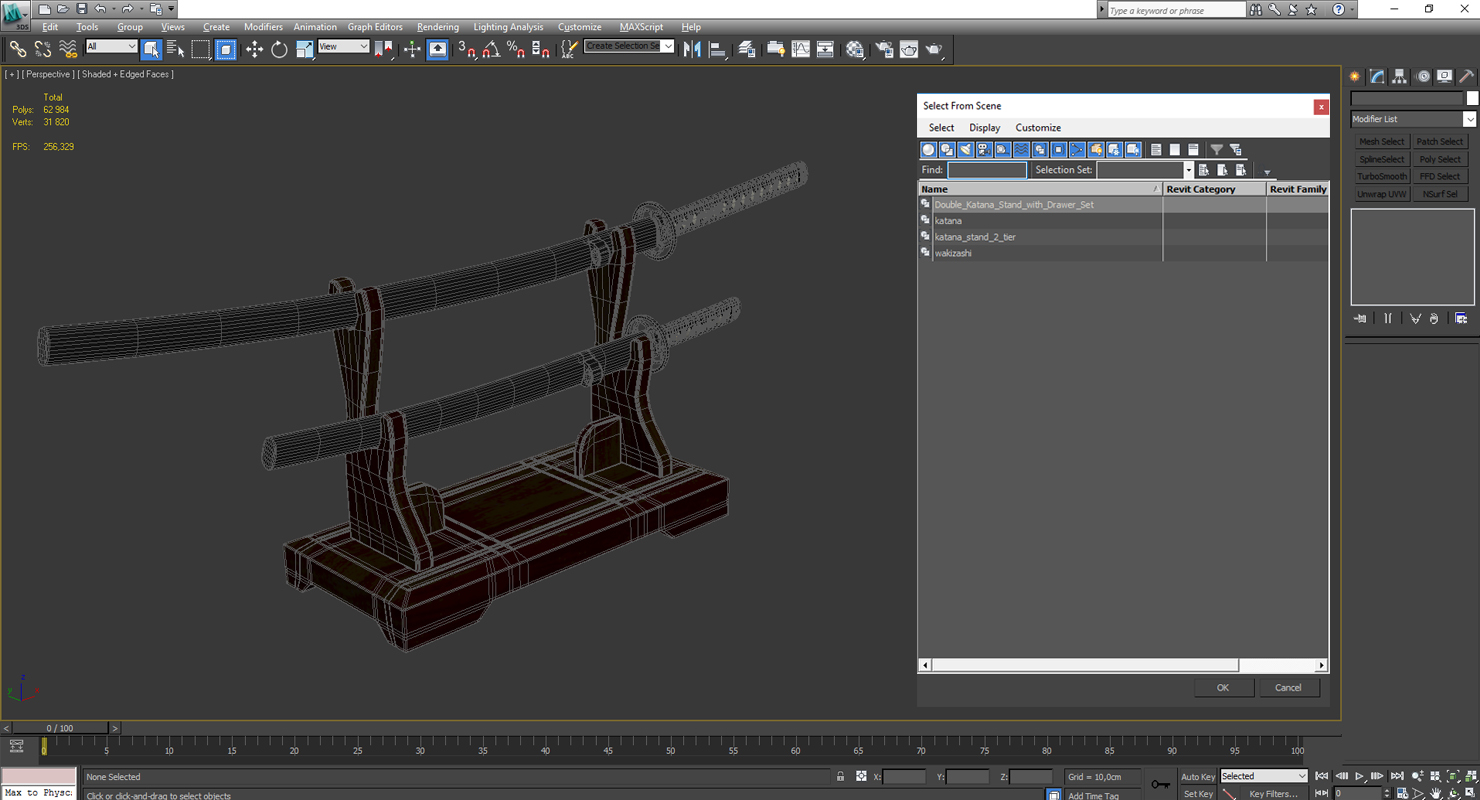Click the Mesh Select modifier button

tap(1381, 142)
